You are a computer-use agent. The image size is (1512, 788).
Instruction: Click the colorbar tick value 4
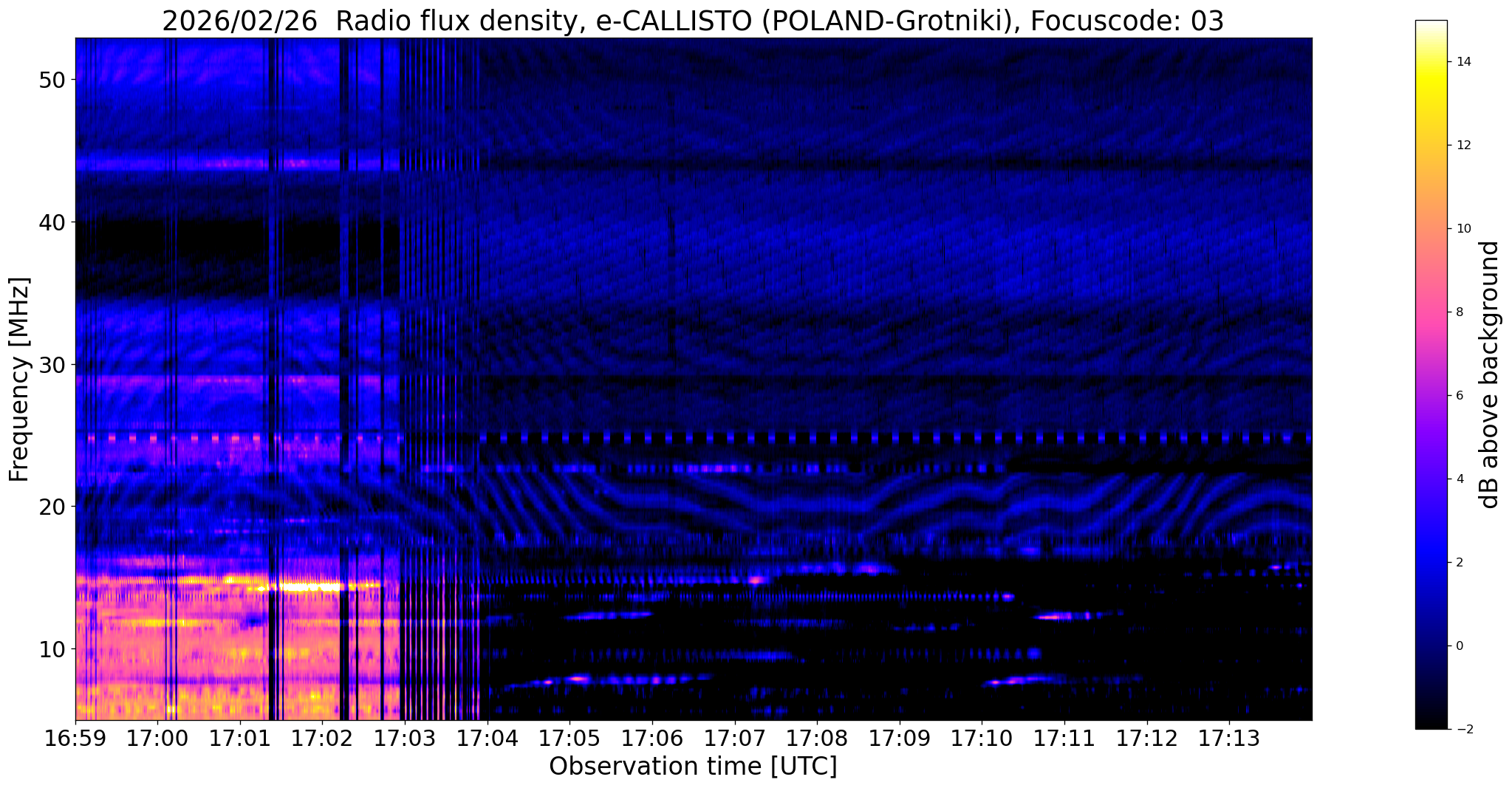[x=1459, y=479]
